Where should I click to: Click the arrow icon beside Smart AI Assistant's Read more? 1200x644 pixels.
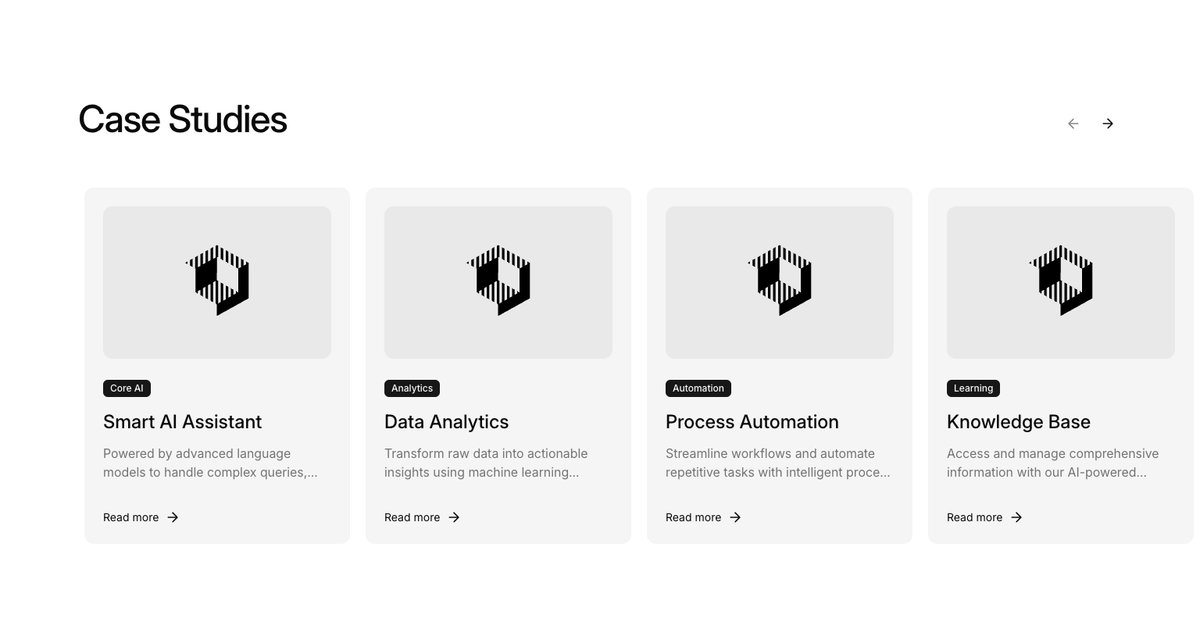click(x=173, y=517)
